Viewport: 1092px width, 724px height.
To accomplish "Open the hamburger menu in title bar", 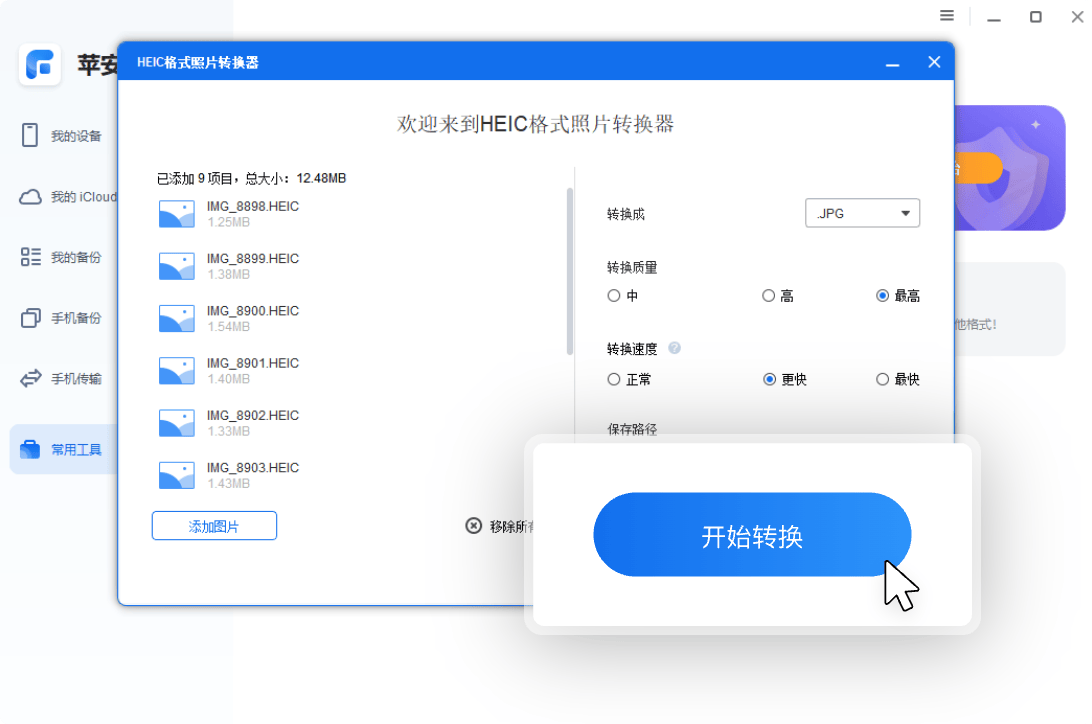I will pos(946,16).
